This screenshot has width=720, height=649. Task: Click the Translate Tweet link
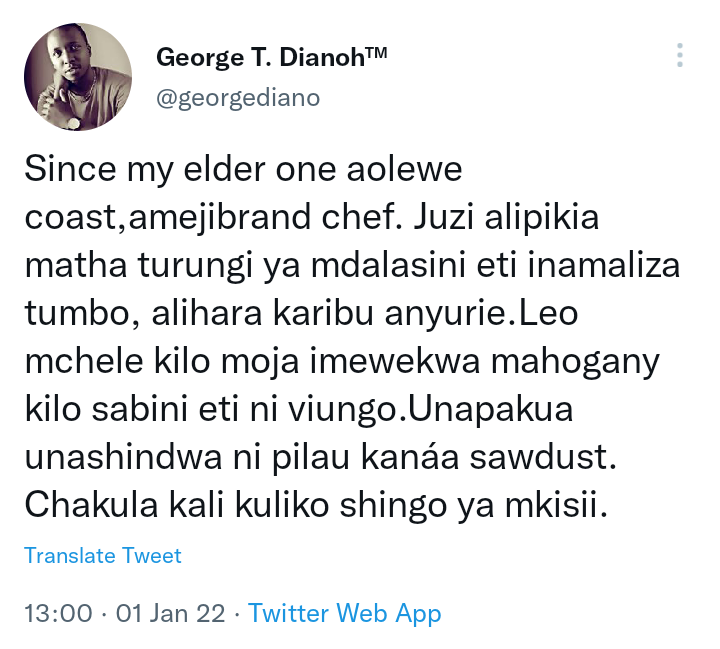pos(103,555)
